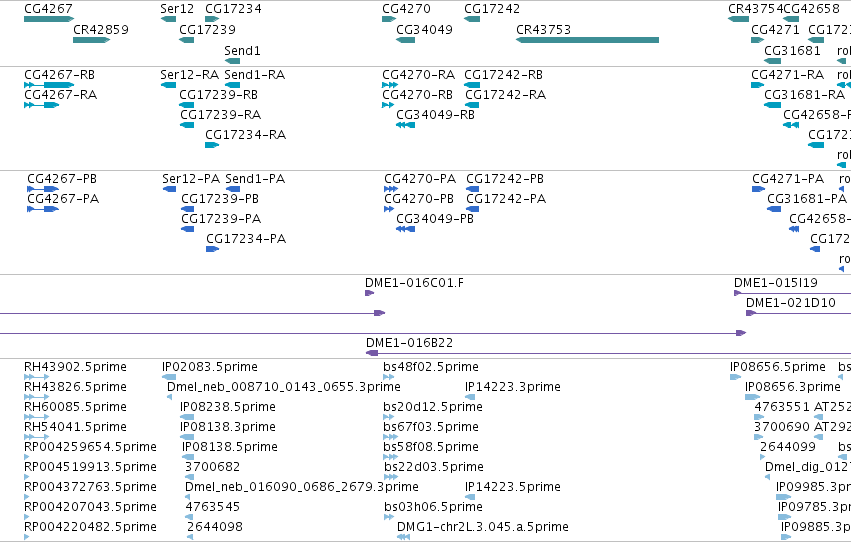
Task: Select EST RP004259654.5prime
Action: pyautogui.click(x=27, y=457)
